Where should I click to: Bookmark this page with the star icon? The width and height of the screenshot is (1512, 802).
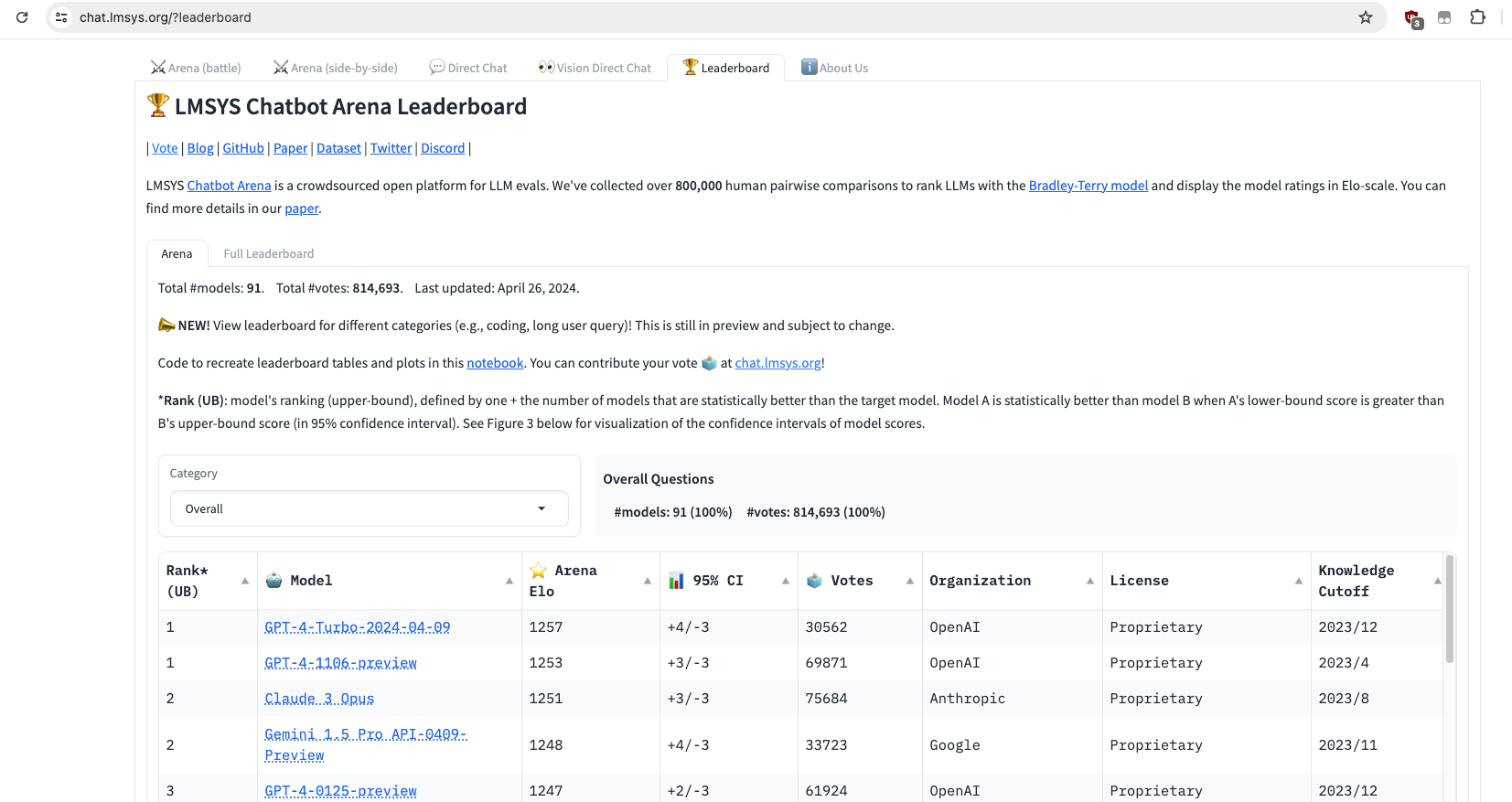[1366, 17]
